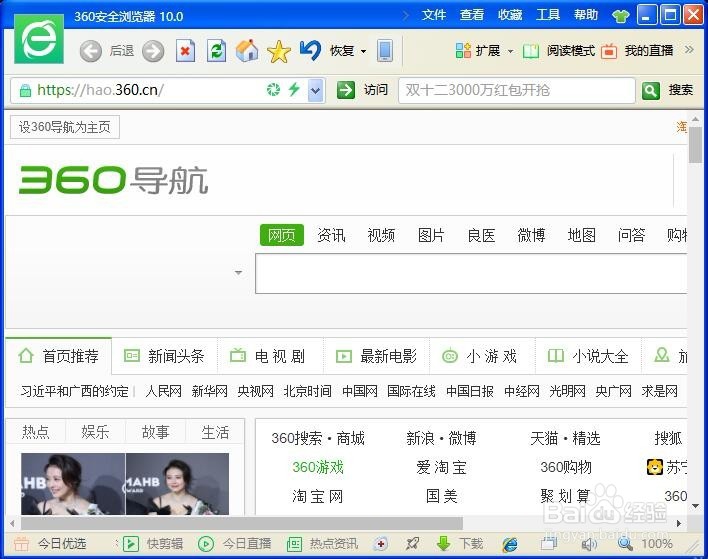Stop loading with the red X icon
This screenshot has width=708, height=559.
(185, 51)
